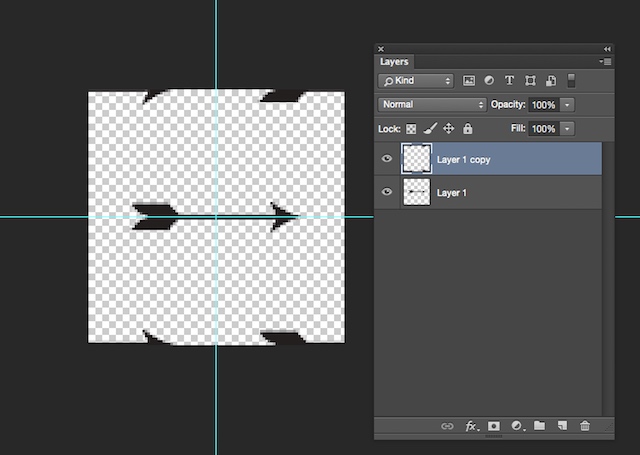Click the pixel layer filter icon
Viewport: 640px width, 455px height.
[469, 81]
